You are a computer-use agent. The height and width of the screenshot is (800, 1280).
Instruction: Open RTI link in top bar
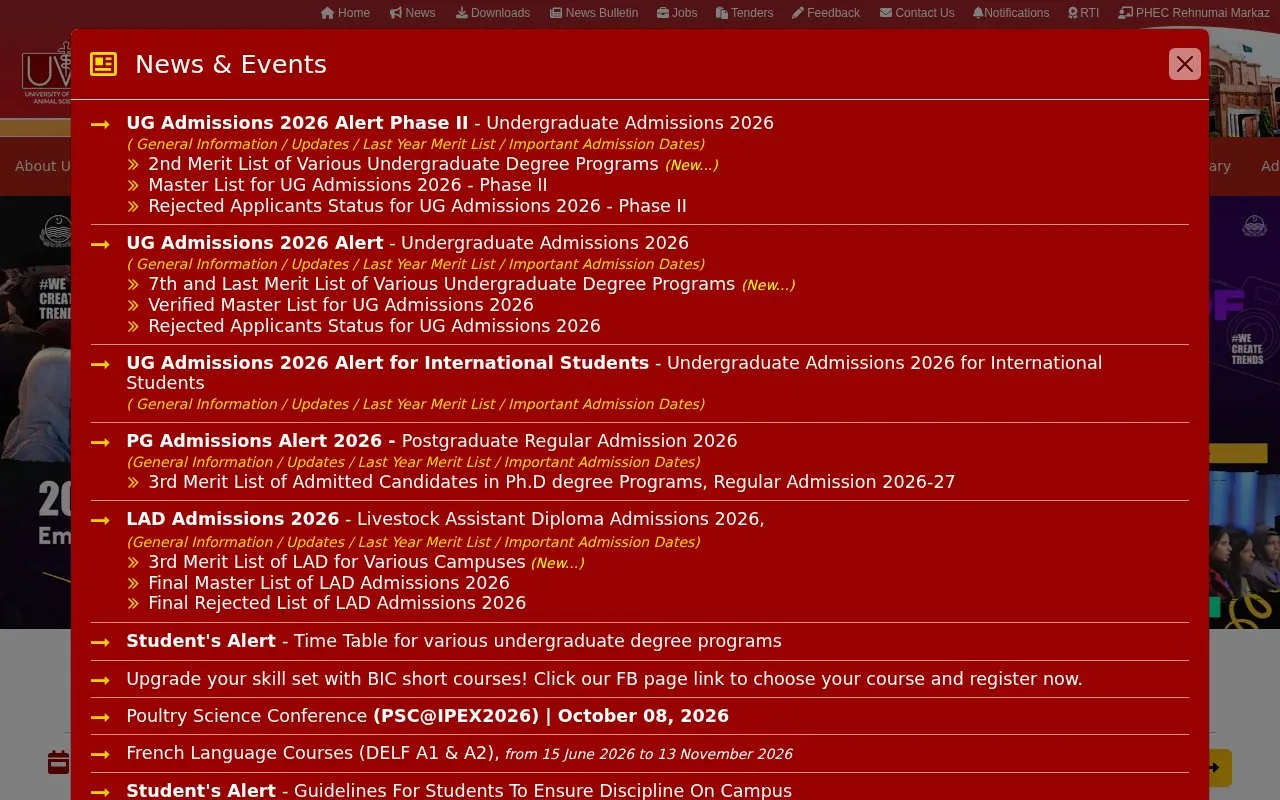coord(1083,13)
